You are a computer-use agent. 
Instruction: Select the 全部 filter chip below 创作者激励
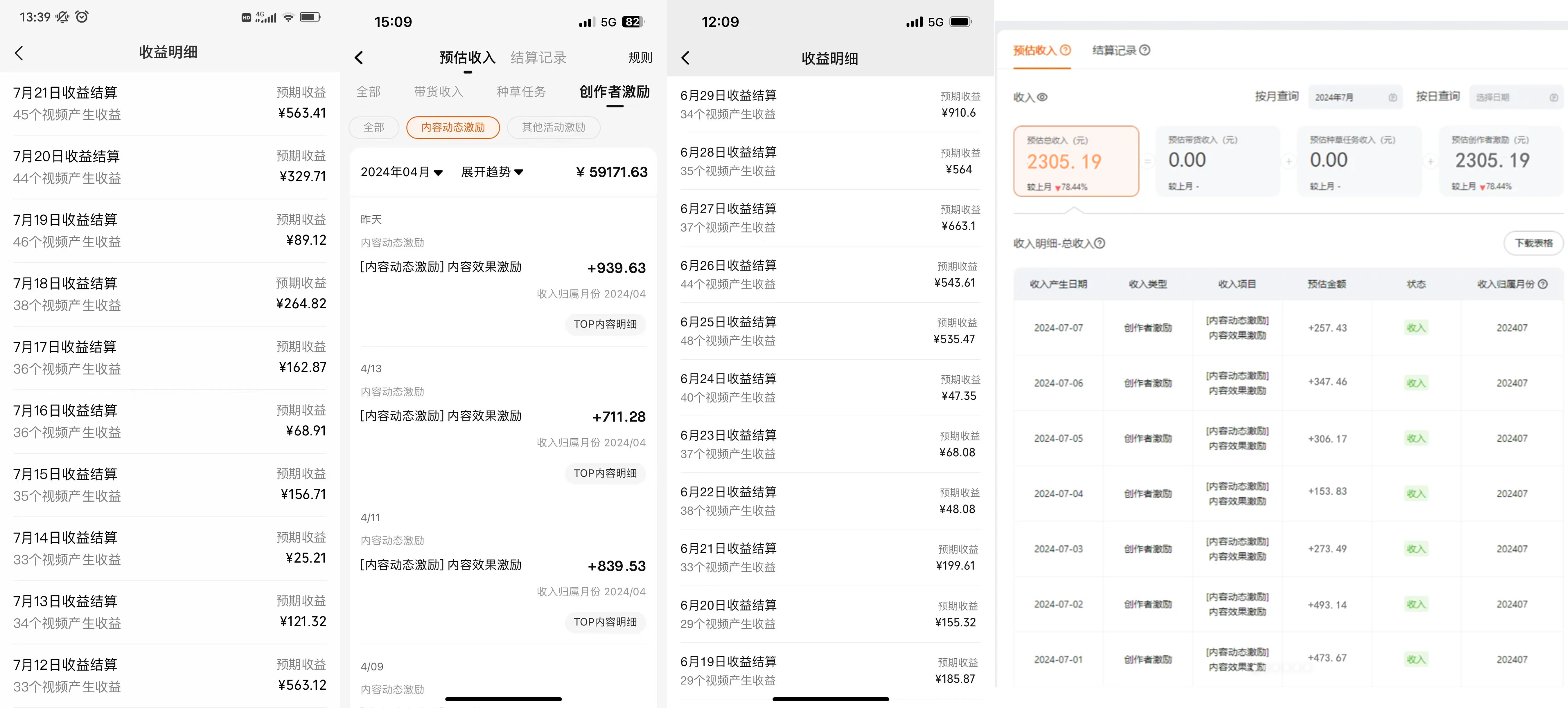(374, 127)
